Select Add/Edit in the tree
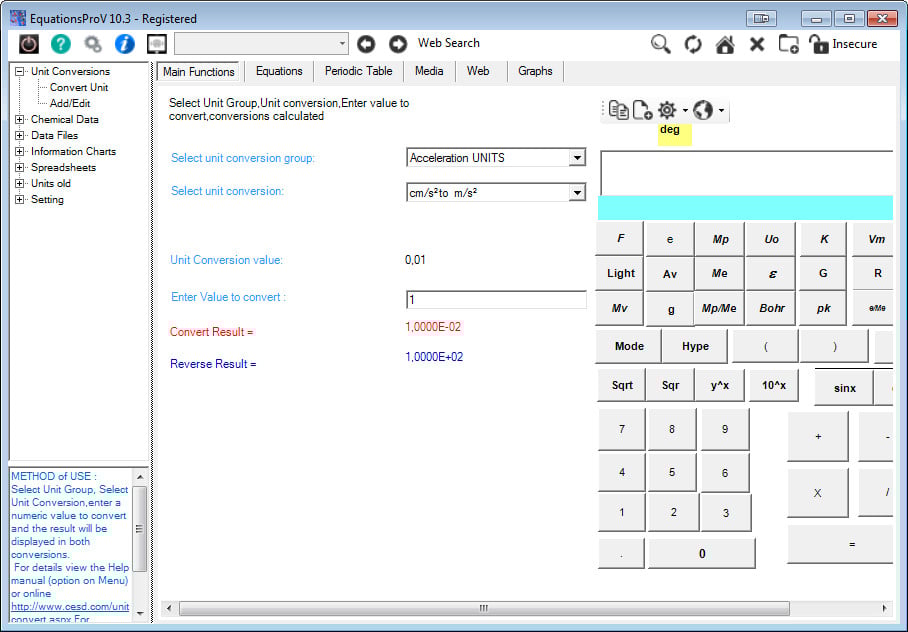The width and height of the screenshot is (908, 632). click(x=70, y=103)
